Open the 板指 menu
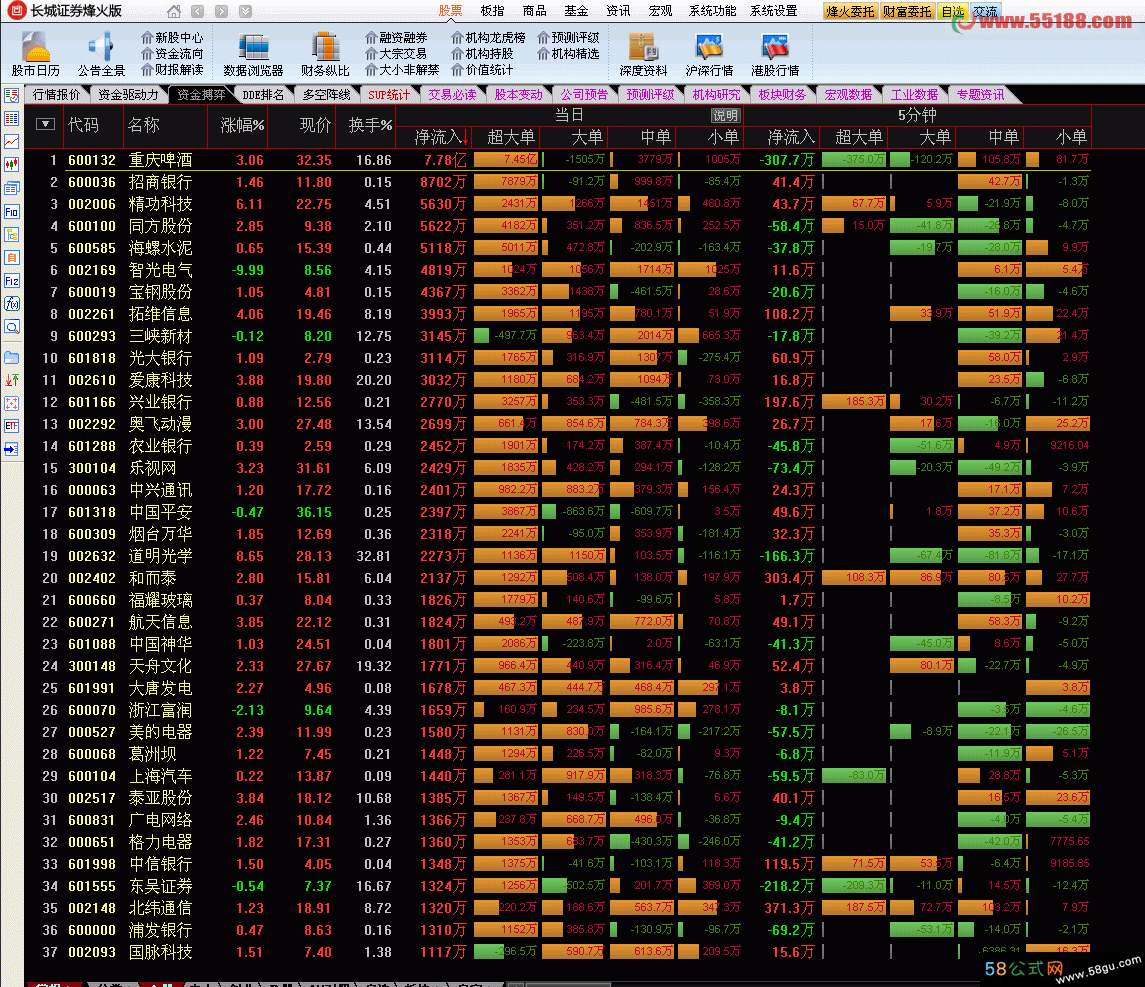The image size is (1145, 987). coord(493,11)
